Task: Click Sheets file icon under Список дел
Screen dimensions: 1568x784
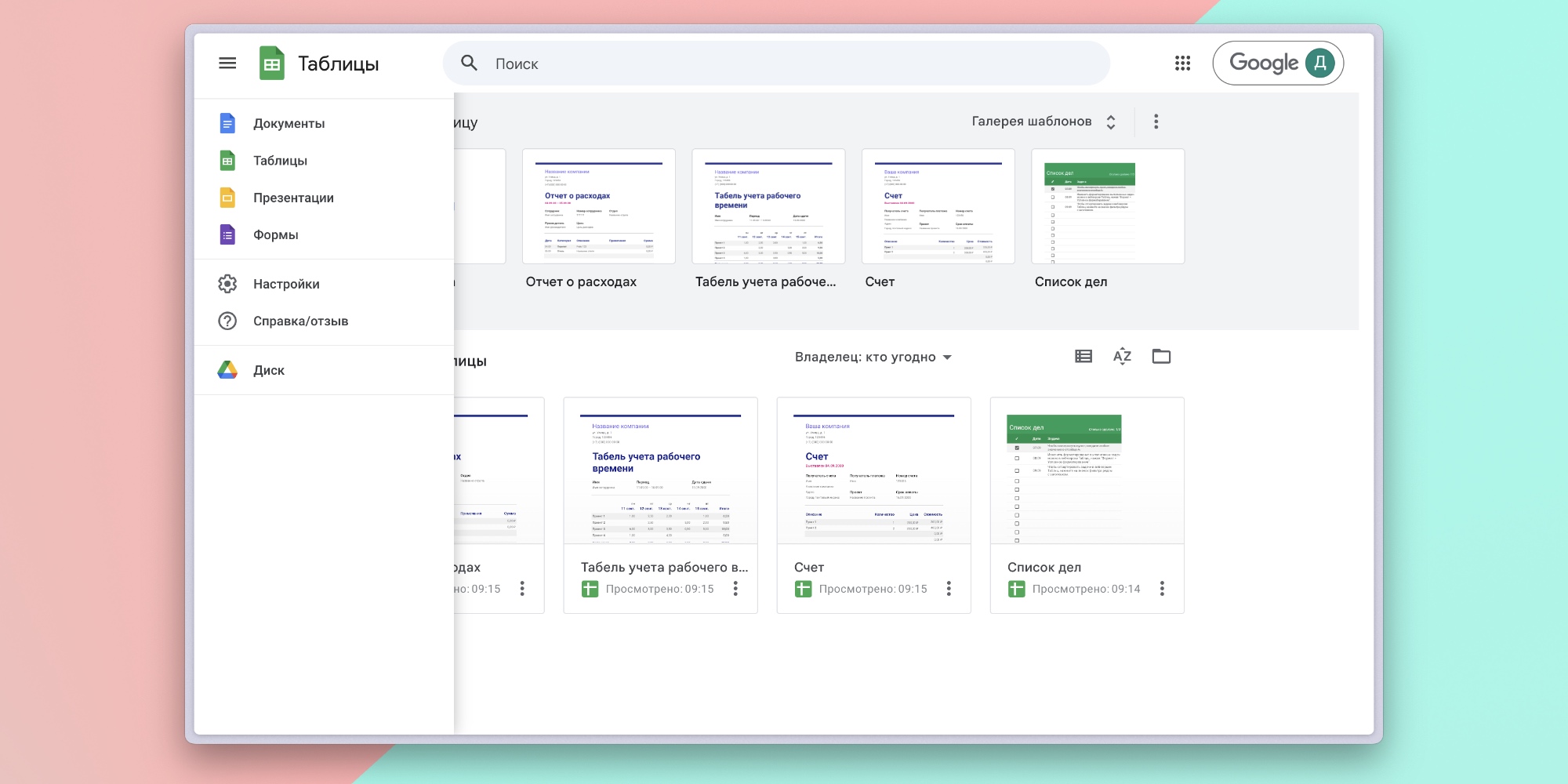Action: click(1016, 589)
